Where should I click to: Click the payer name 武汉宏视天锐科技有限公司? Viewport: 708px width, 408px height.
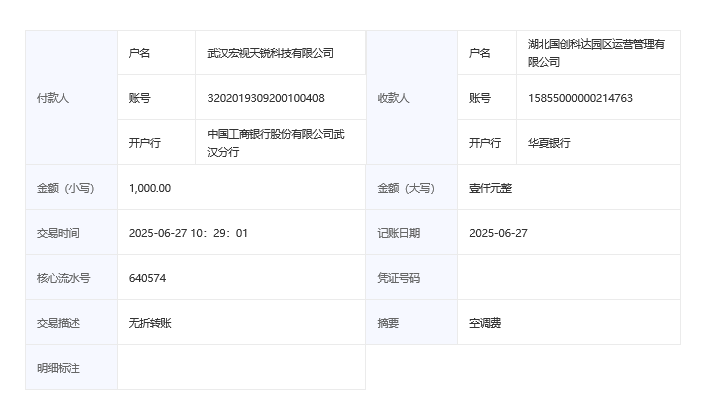coord(270,53)
